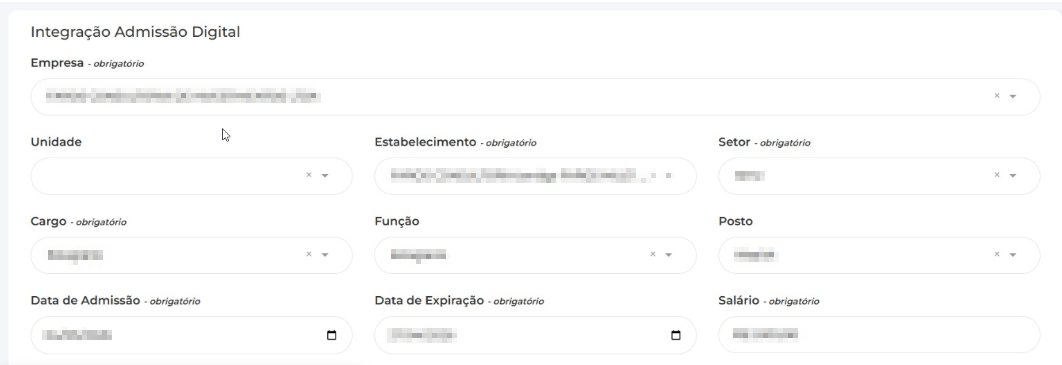Viewport: 1062px width, 365px height.
Task: Clear the Empresa selection with the x icon
Action: [x=996, y=96]
